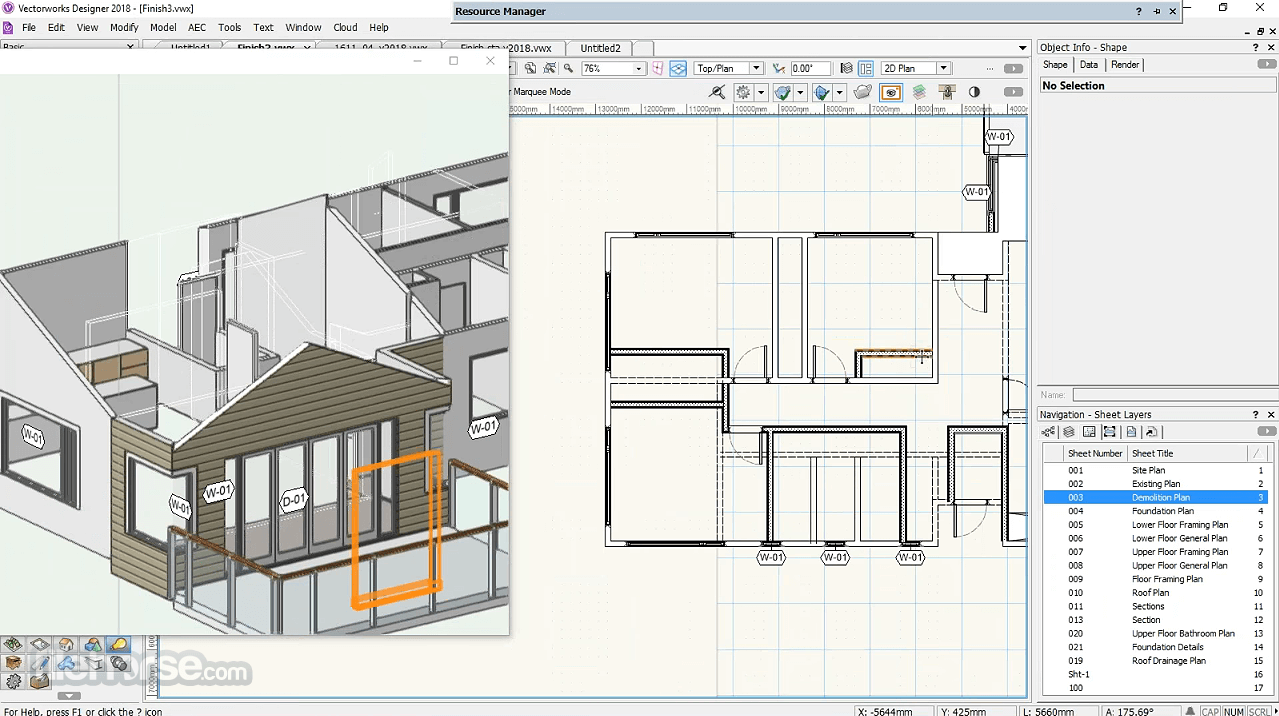The height and width of the screenshot is (716, 1279).
Task: Click the Classes stacked-layers icon in Navigation palette
Action: tap(1069, 431)
